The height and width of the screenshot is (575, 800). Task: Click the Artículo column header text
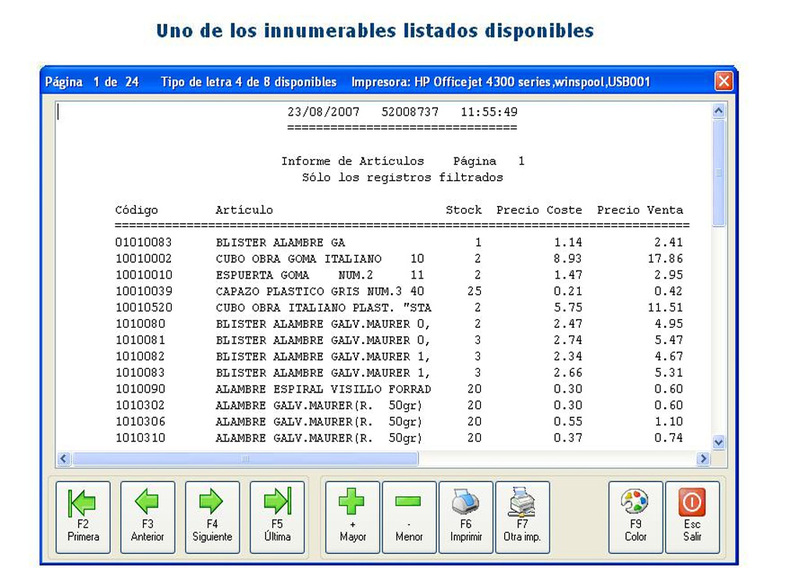pos(244,210)
